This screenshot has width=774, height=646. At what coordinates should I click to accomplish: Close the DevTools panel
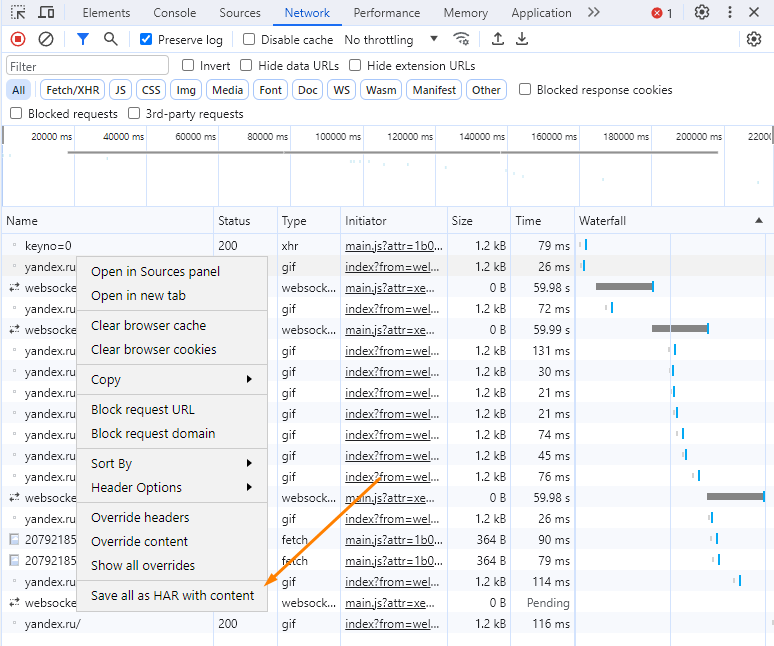(754, 12)
